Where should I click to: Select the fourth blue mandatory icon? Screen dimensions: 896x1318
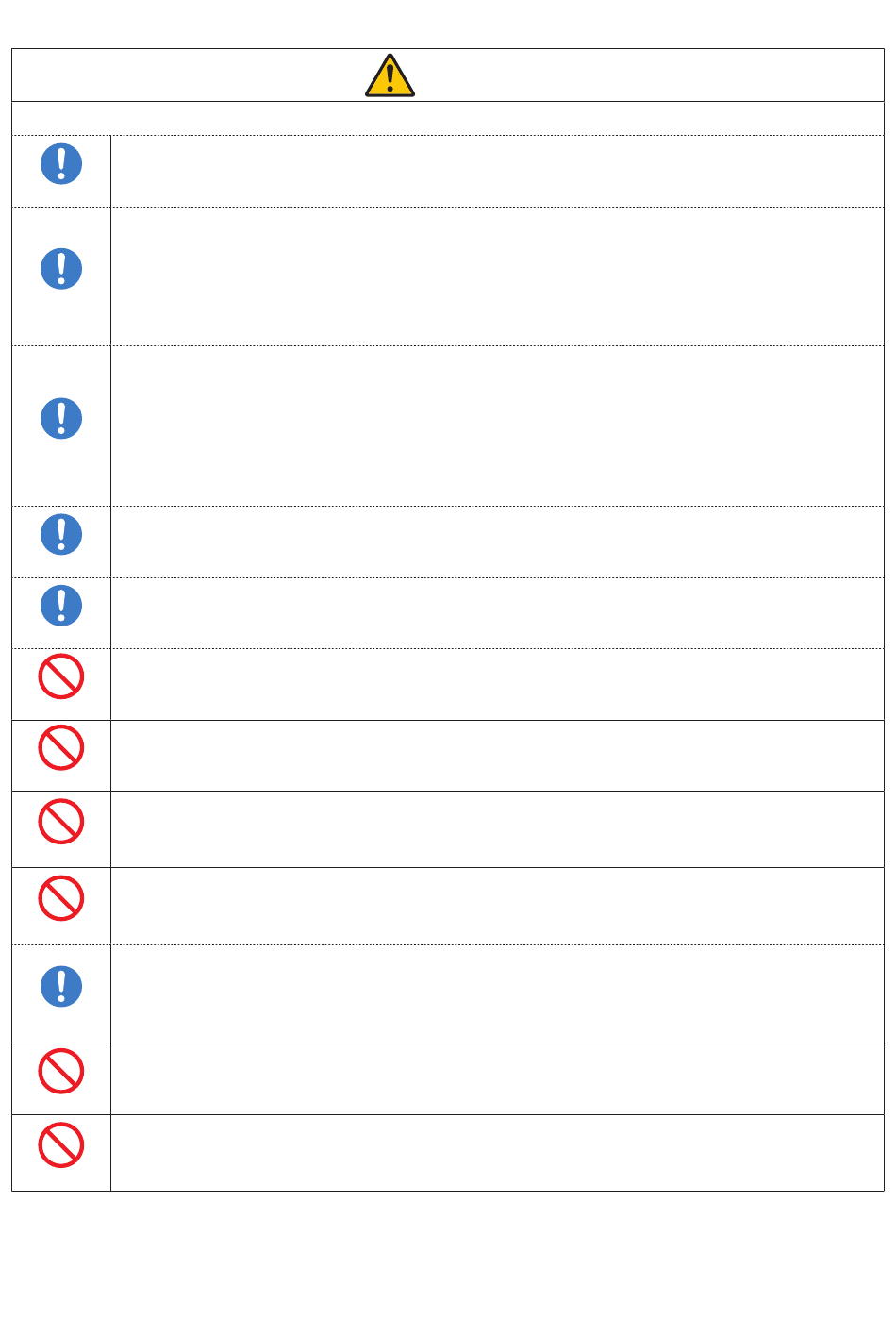point(61,534)
